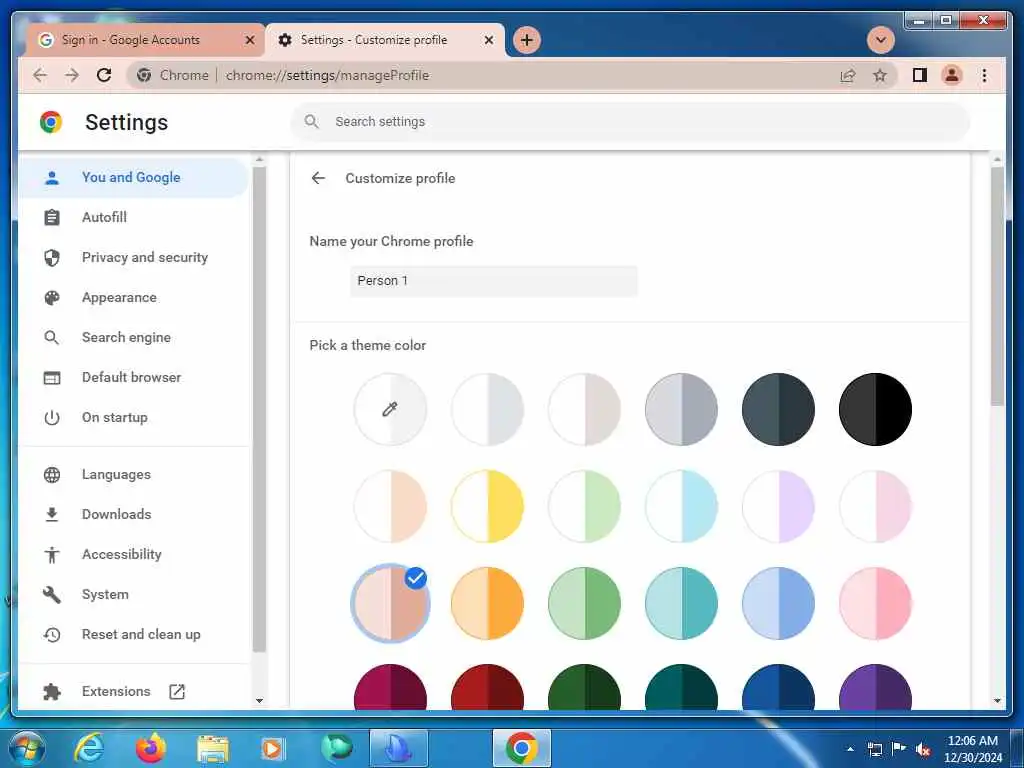This screenshot has height=768, width=1024.
Task: Open Autofill settings
Action: (133, 217)
